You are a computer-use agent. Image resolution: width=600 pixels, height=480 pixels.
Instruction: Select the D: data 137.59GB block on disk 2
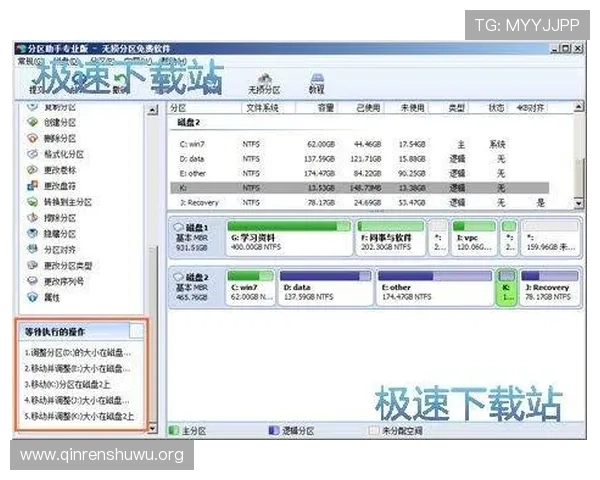click(325, 287)
